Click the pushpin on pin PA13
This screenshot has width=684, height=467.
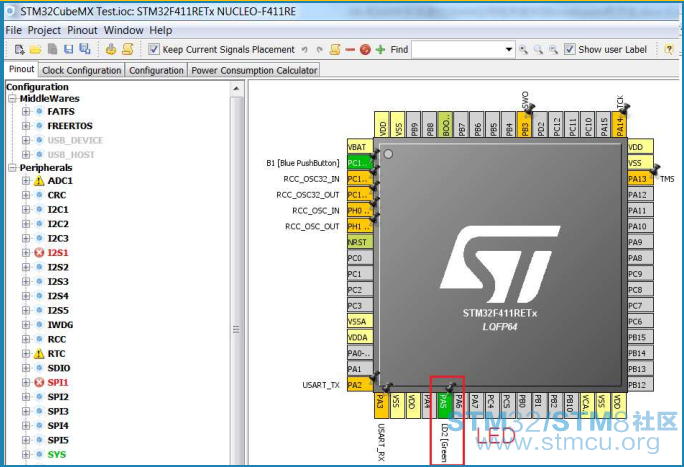pyautogui.click(x=654, y=170)
